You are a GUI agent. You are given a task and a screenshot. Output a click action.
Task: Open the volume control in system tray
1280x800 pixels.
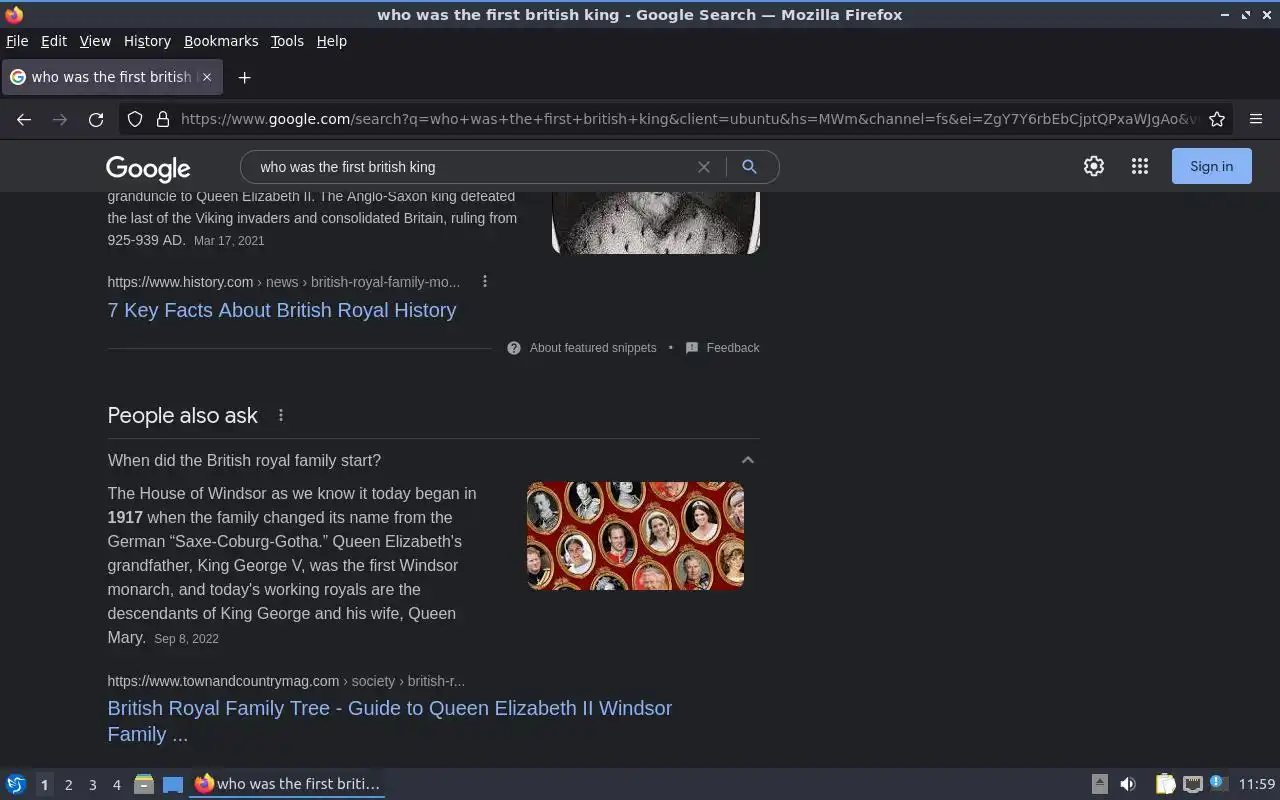pos(1128,784)
